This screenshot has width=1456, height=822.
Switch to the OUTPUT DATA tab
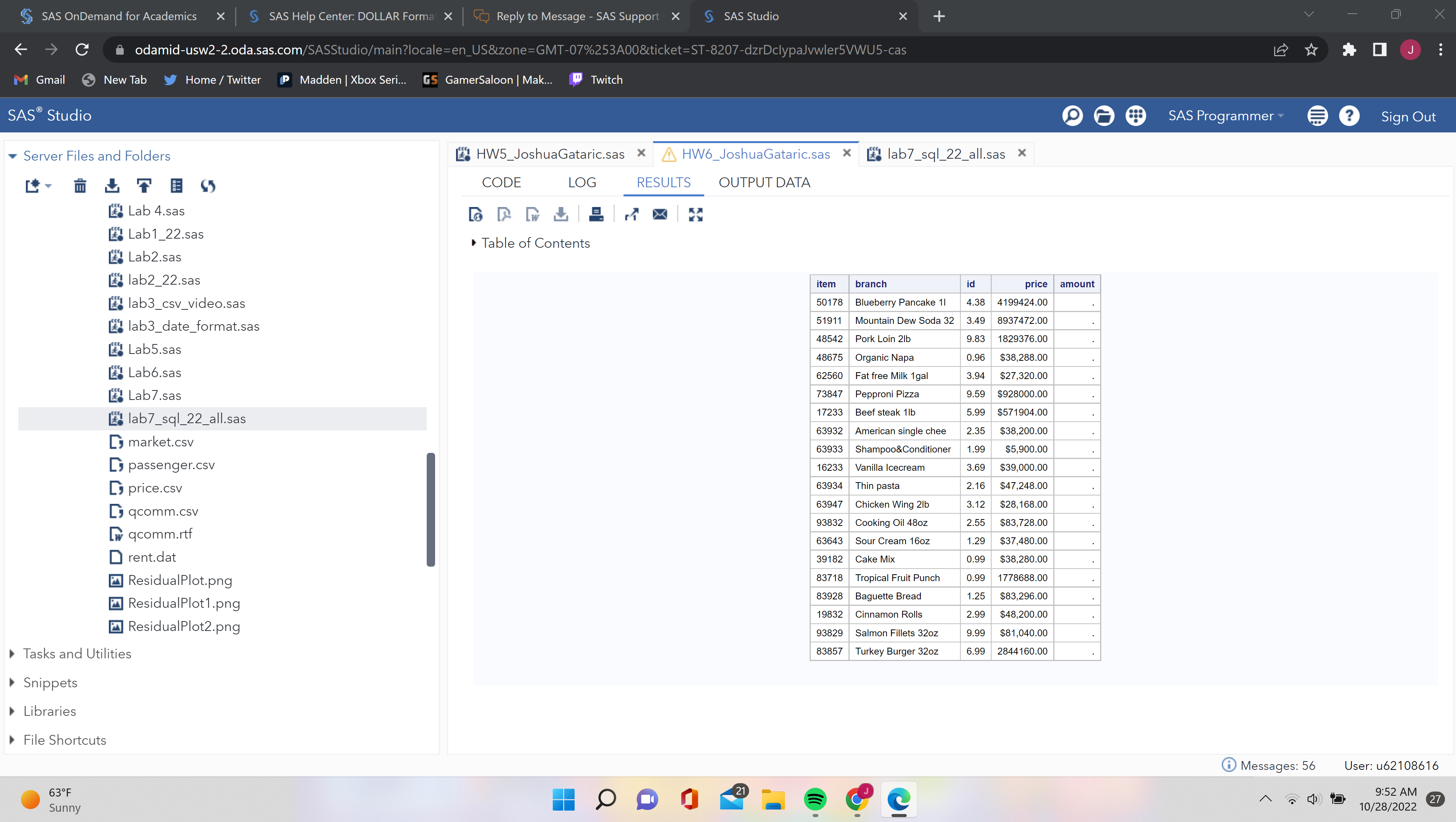(x=764, y=183)
